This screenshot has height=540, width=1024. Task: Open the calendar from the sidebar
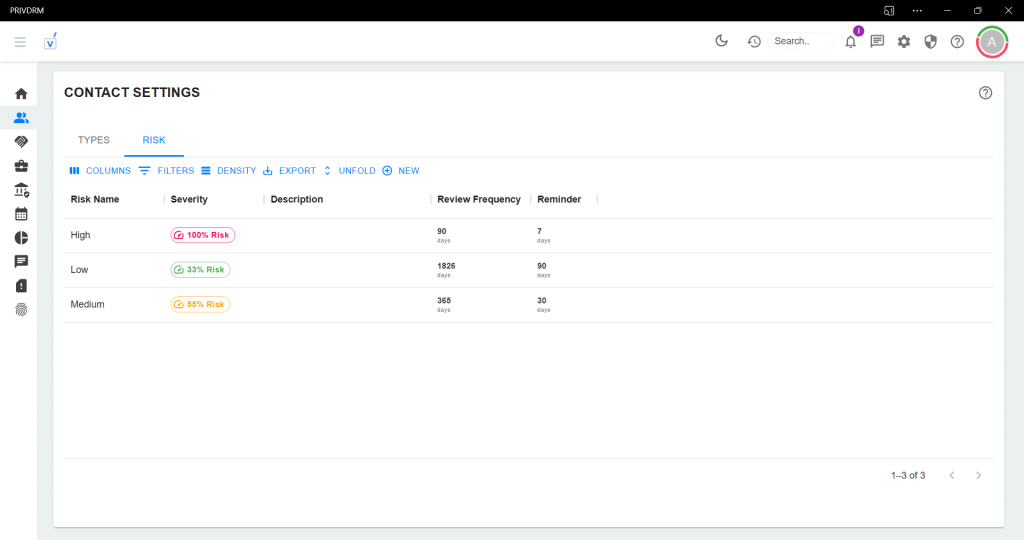click(21, 214)
